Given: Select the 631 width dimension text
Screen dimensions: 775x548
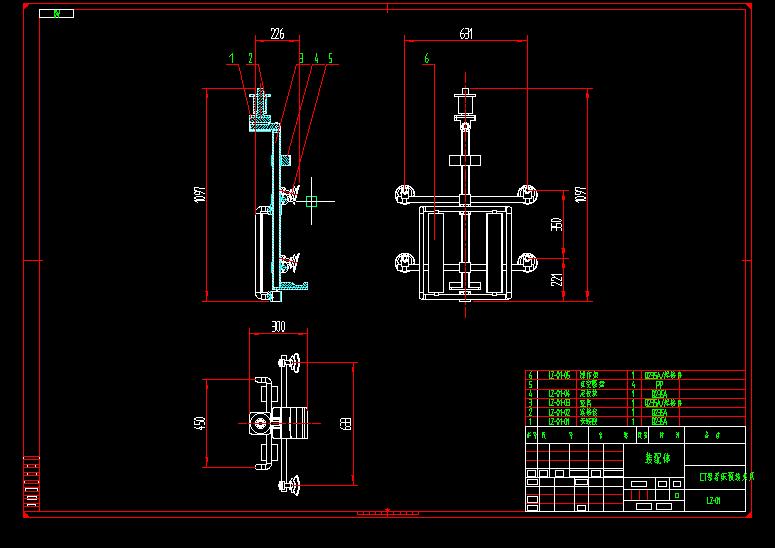Looking at the screenshot, I should click(x=466, y=34).
